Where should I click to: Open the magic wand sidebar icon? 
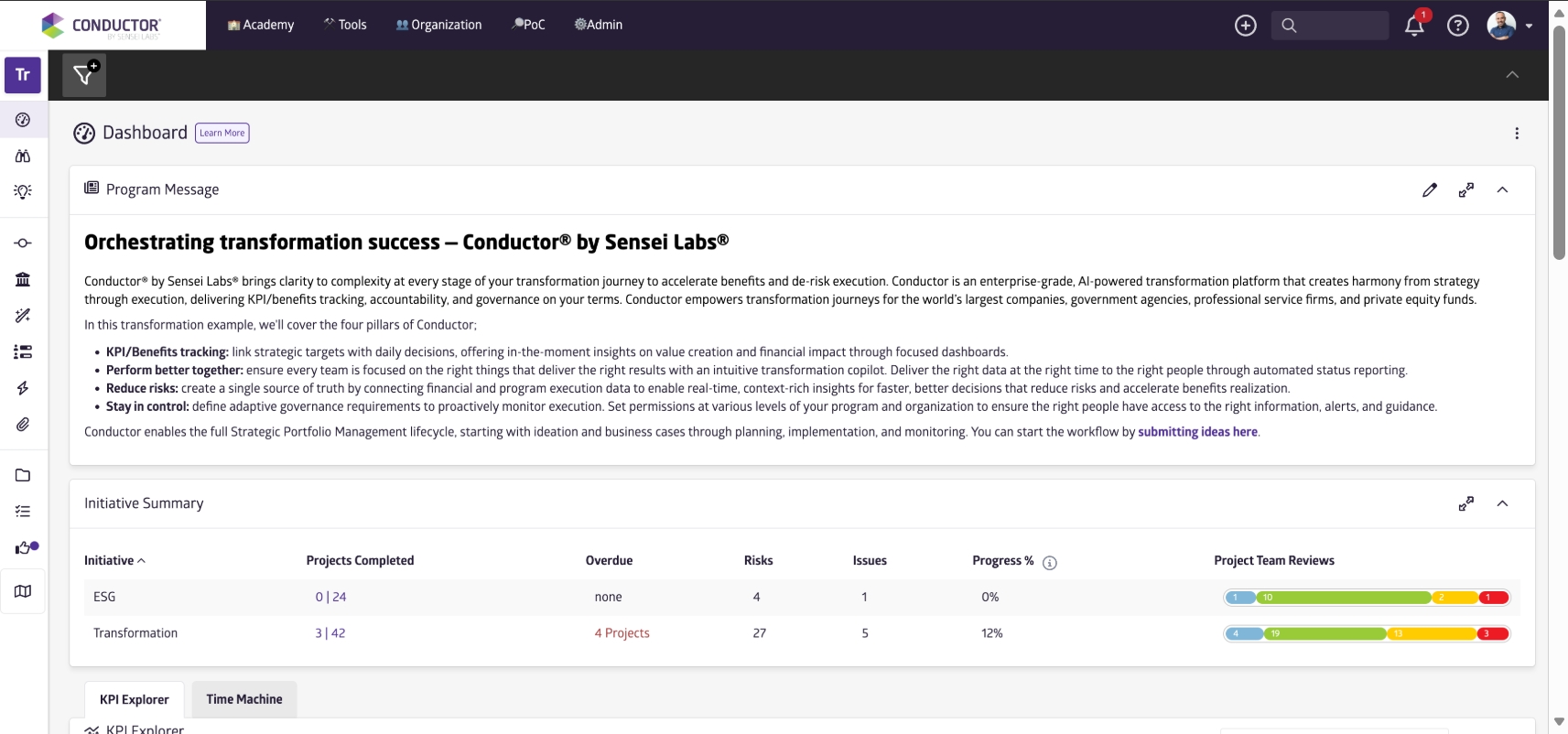point(23,316)
